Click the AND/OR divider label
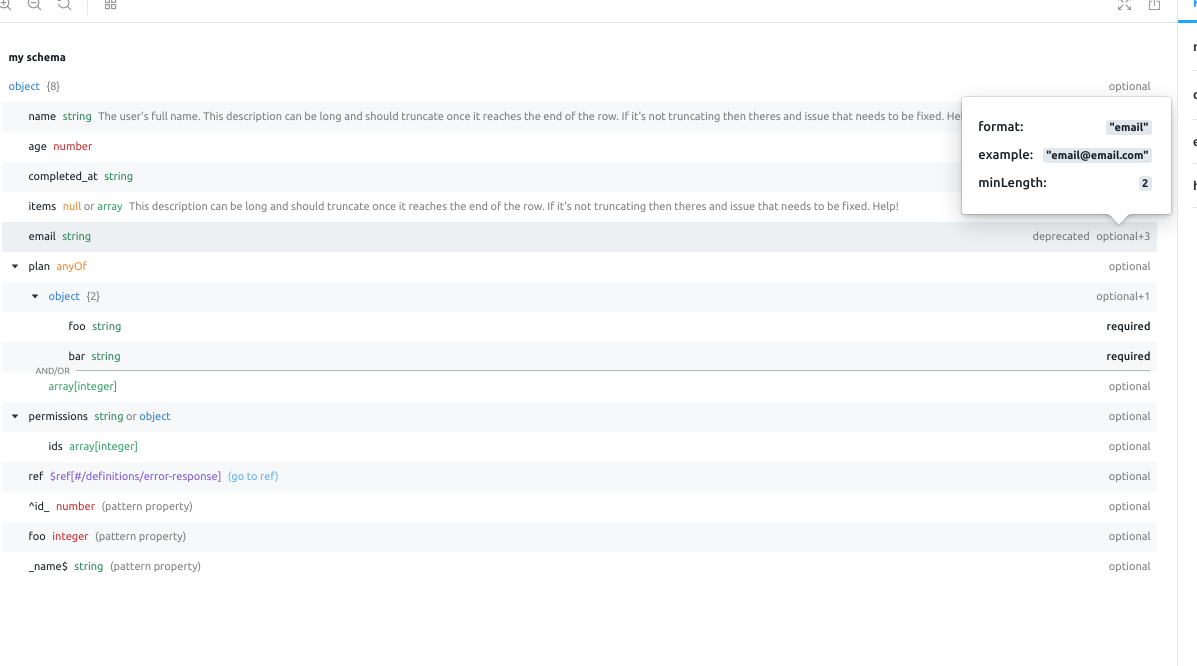 point(53,371)
